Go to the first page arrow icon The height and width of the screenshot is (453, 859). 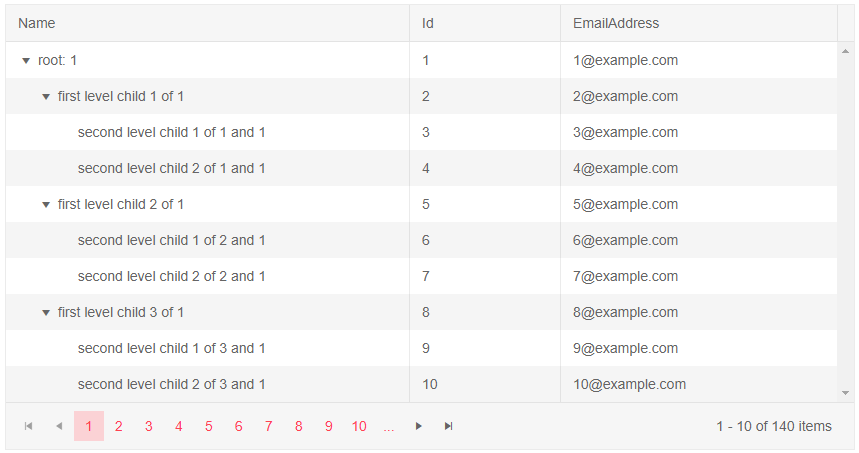[29, 426]
